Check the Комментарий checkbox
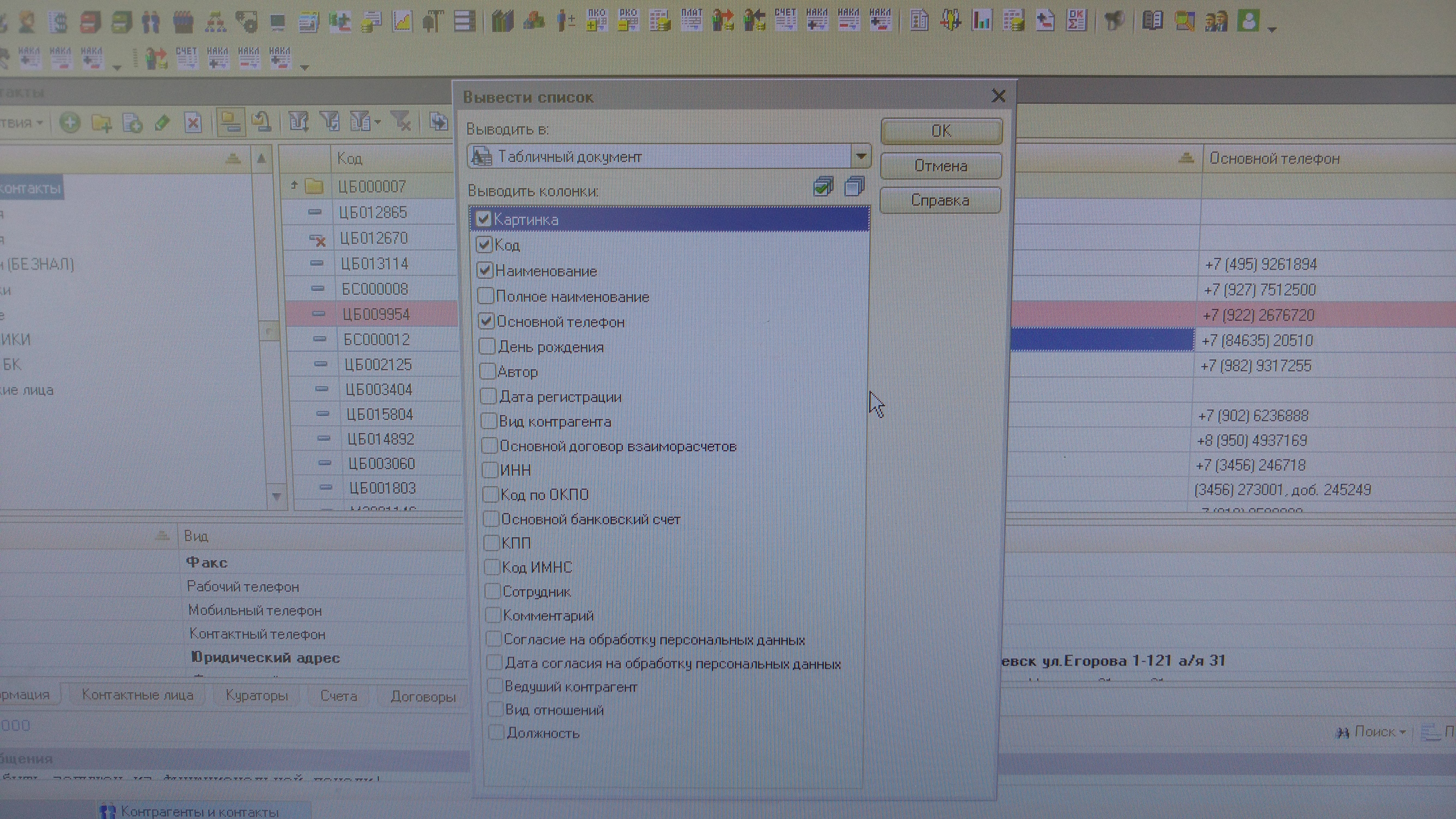 pyautogui.click(x=493, y=615)
